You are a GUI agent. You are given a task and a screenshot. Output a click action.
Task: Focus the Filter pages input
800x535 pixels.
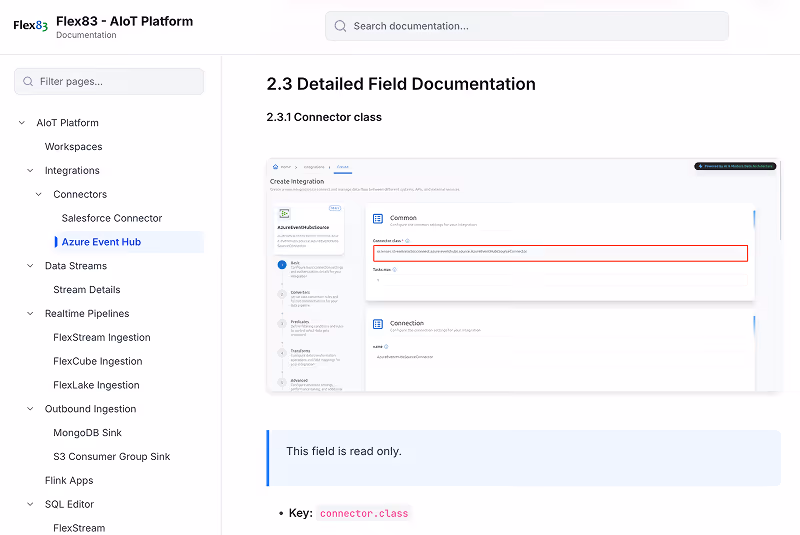109,82
